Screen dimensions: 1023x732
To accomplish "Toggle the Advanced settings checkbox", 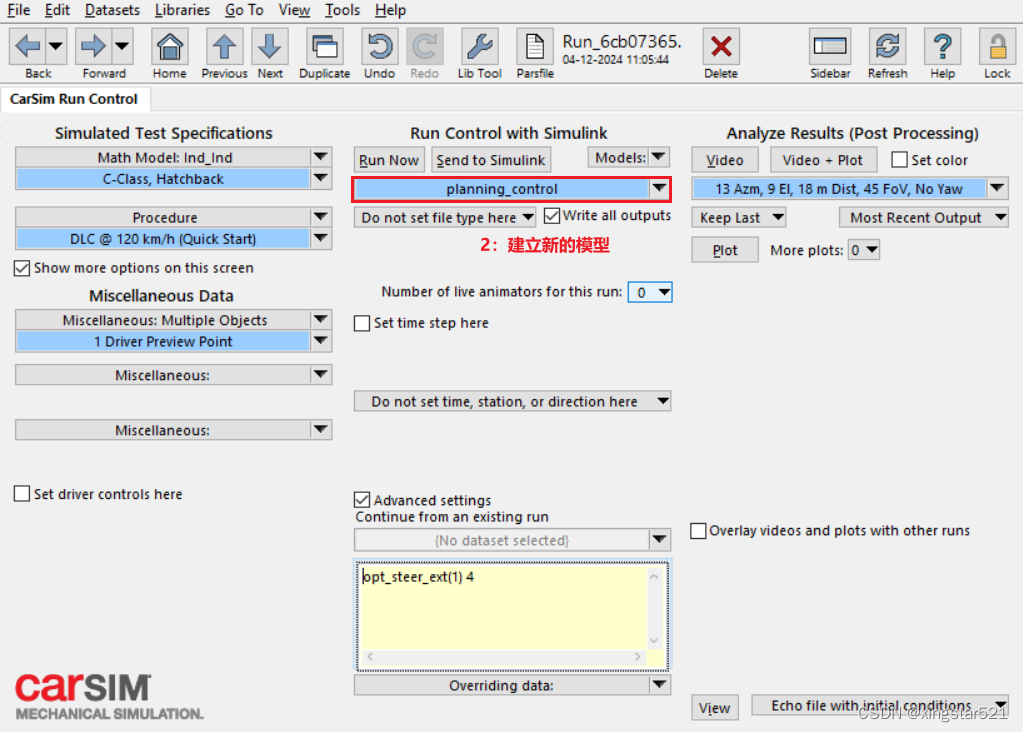I will [x=362, y=500].
